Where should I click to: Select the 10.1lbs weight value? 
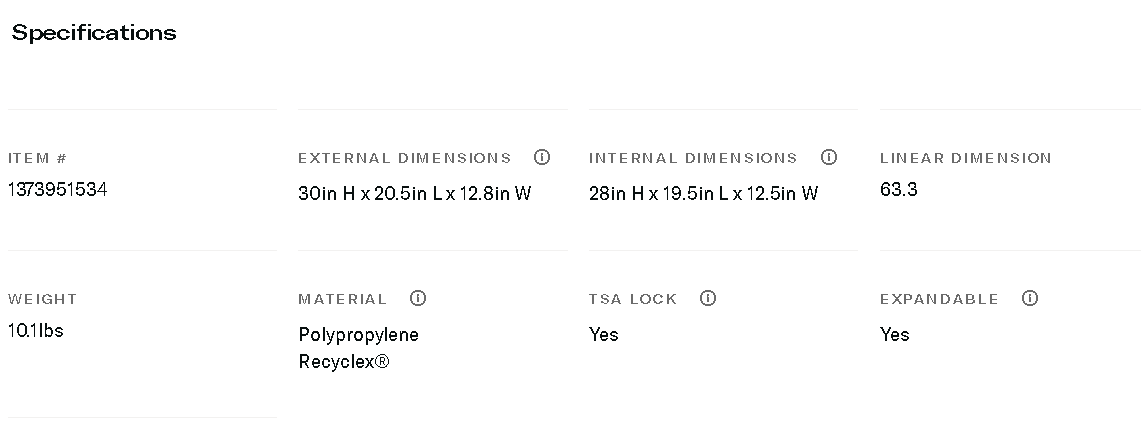pyautogui.click(x=35, y=331)
